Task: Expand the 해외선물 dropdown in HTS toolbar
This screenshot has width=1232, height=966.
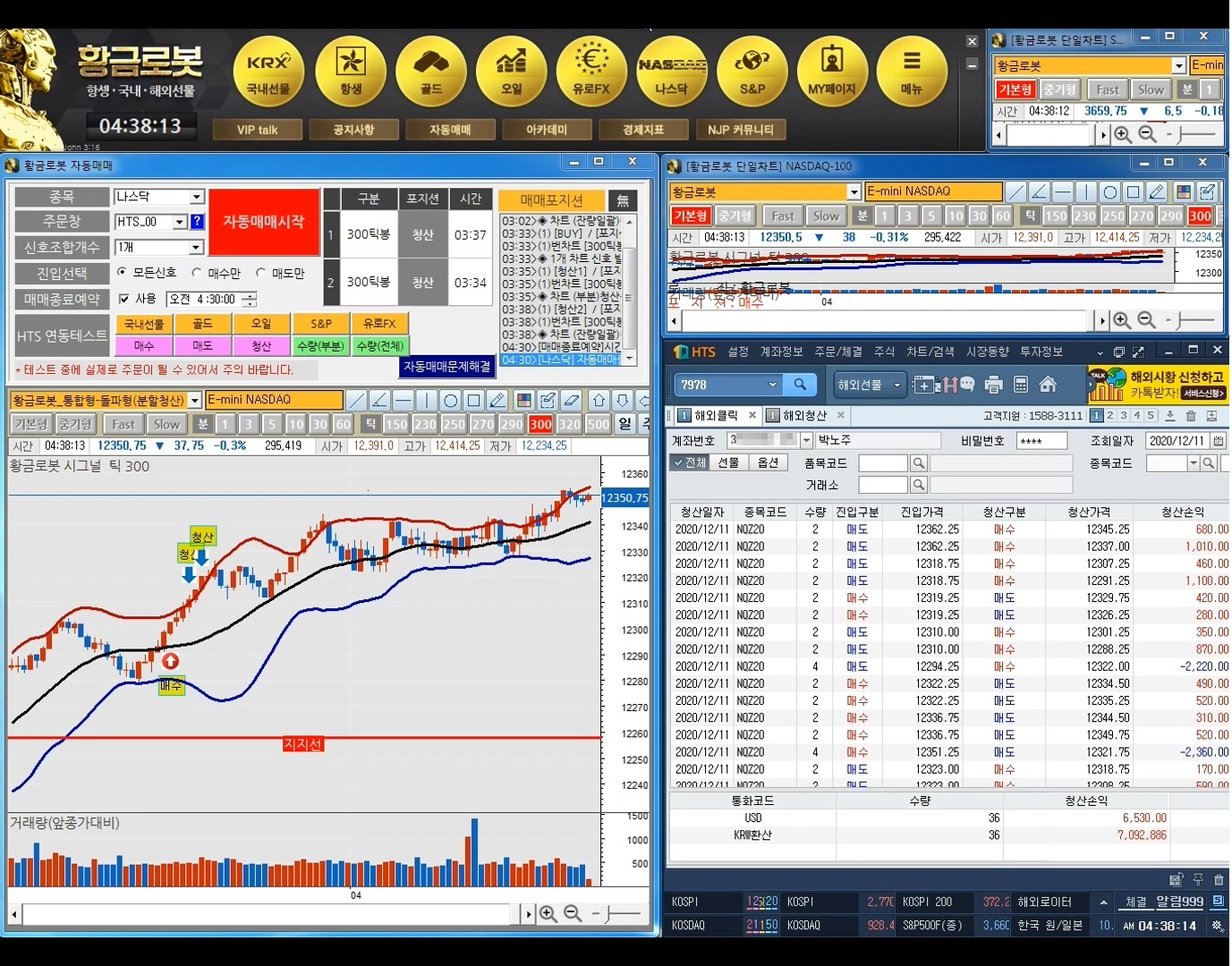Action: [x=897, y=385]
